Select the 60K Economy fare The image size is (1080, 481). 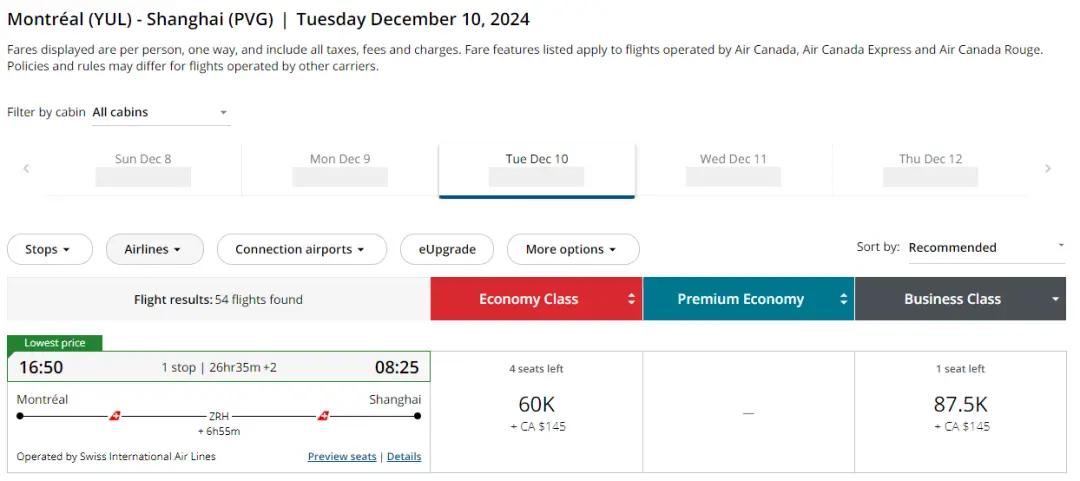[x=536, y=411]
